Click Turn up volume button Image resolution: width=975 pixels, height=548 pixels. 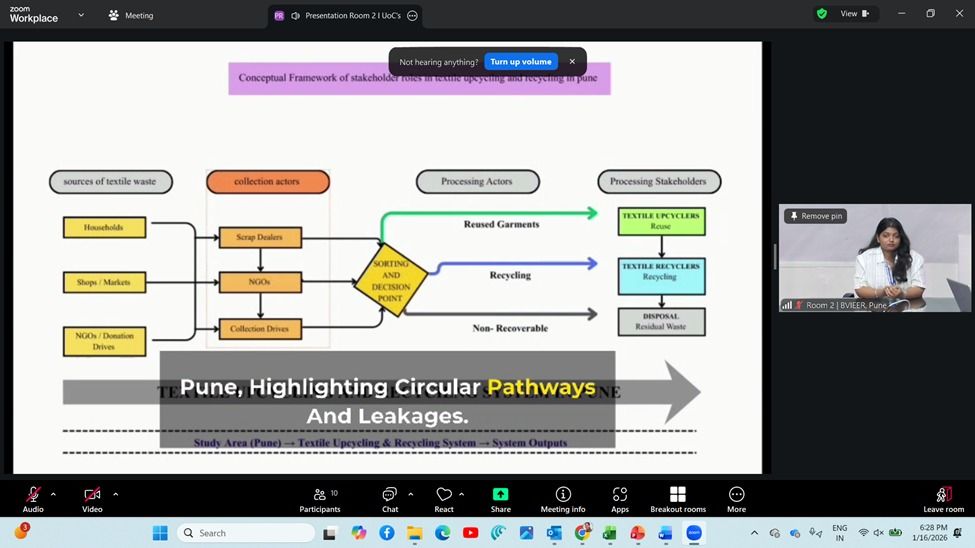click(x=520, y=62)
